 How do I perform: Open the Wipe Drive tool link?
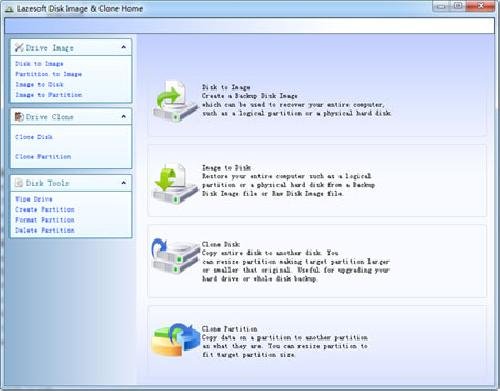(34, 199)
